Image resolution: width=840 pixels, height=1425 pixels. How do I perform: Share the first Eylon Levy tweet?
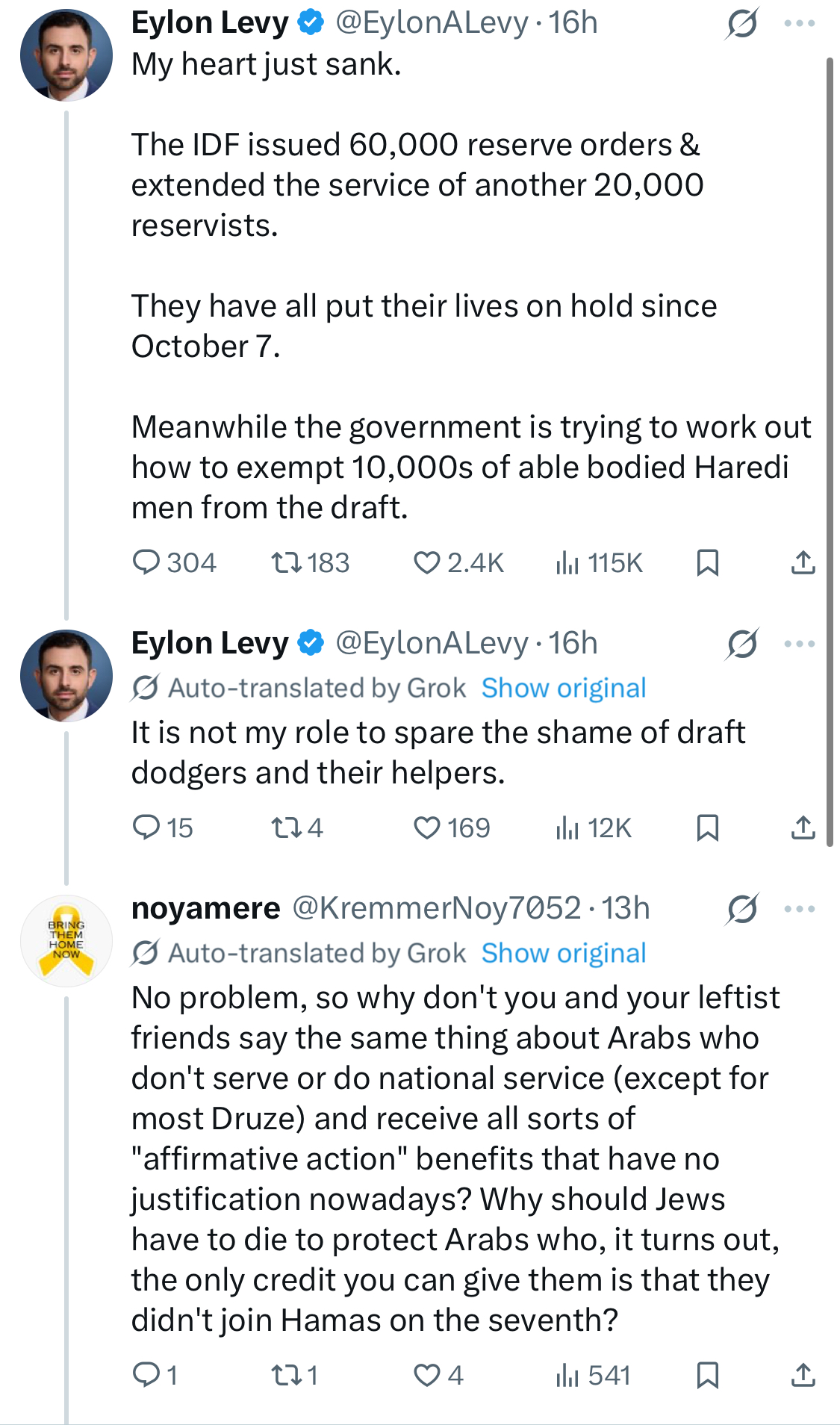[803, 562]
